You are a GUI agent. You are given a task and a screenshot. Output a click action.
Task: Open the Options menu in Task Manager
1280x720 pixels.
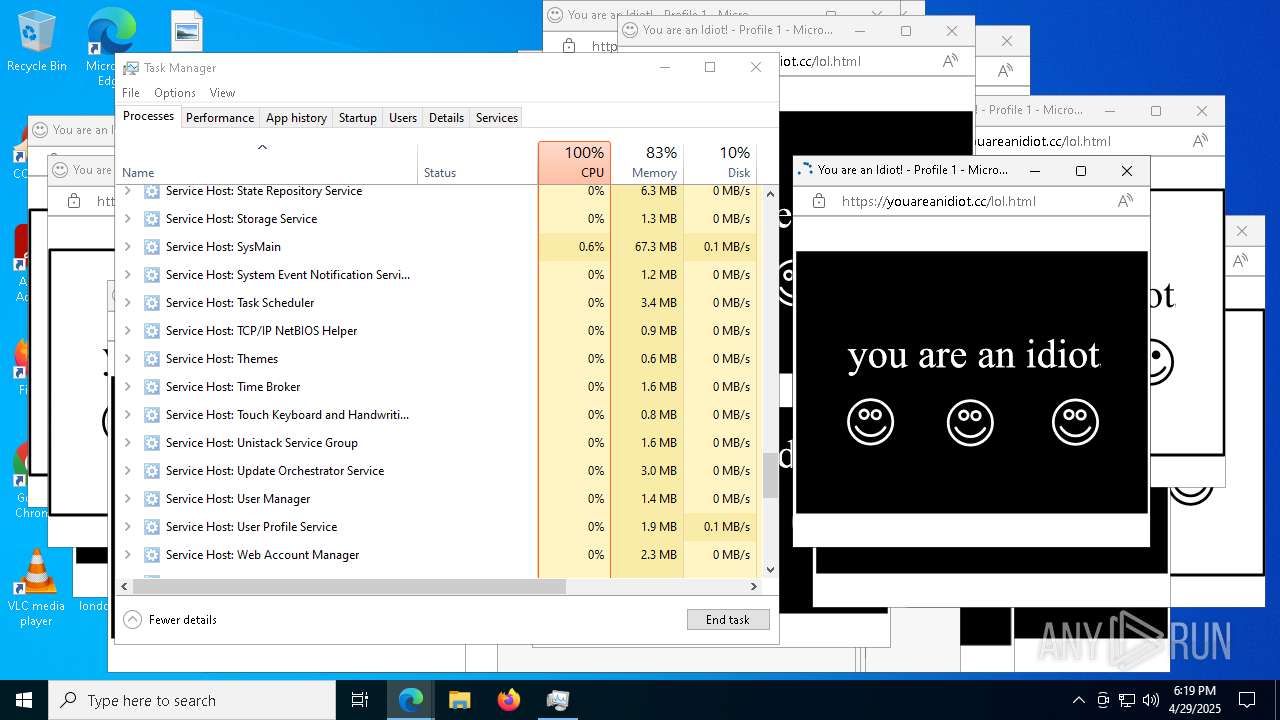tap(175, 93)
